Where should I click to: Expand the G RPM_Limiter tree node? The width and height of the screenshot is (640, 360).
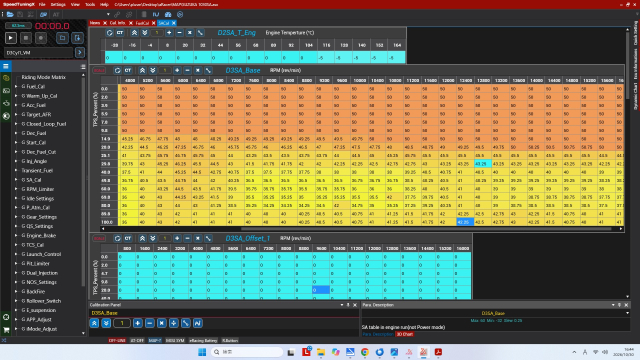click(16, 189)
